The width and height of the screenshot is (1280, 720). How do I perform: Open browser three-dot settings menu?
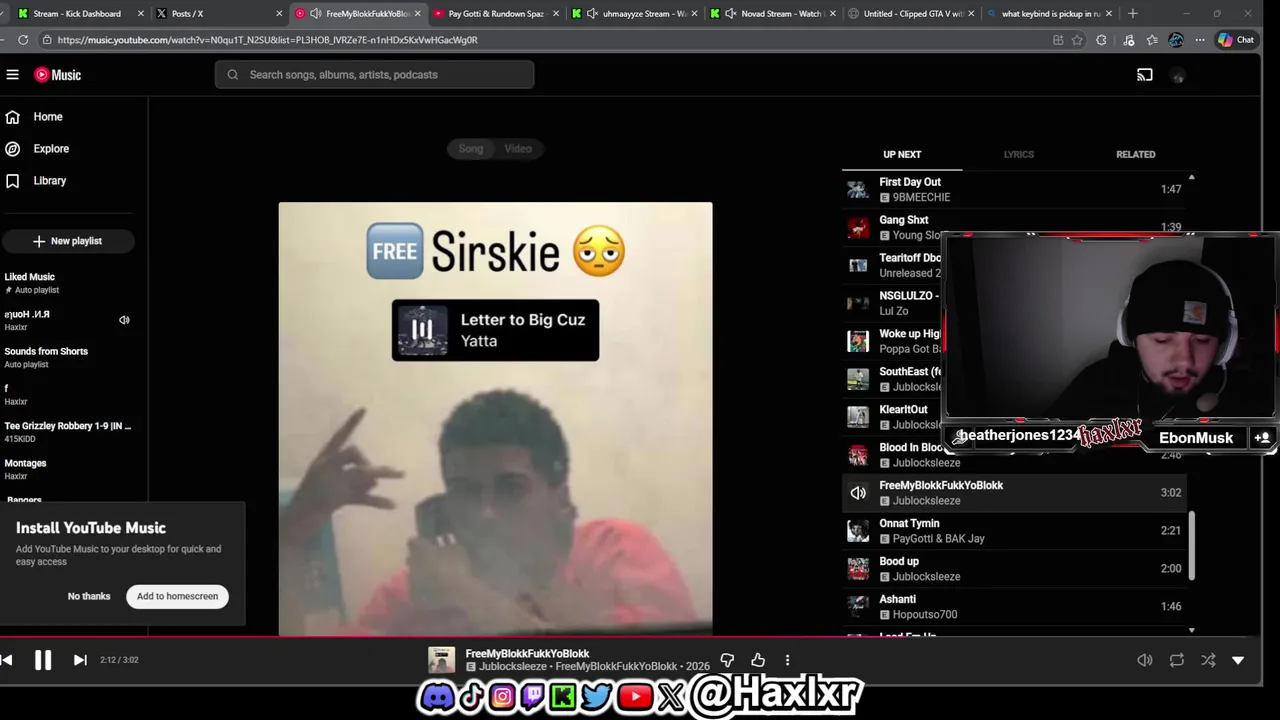pos(1200,40)
